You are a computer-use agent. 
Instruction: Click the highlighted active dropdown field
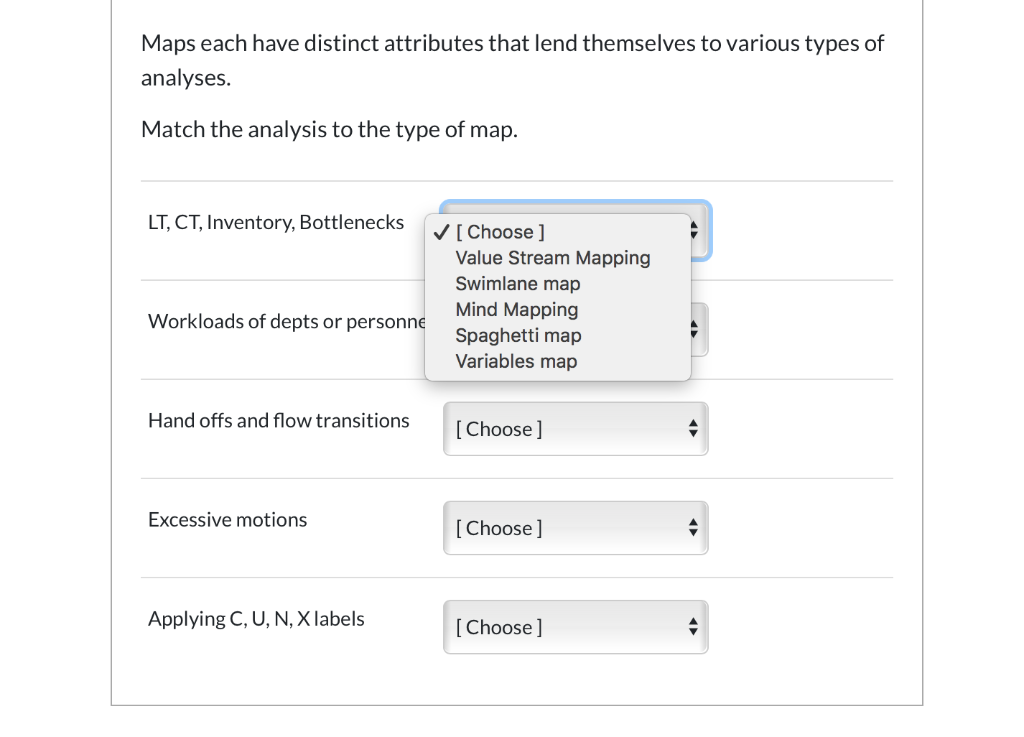click(x=575, y=229)
